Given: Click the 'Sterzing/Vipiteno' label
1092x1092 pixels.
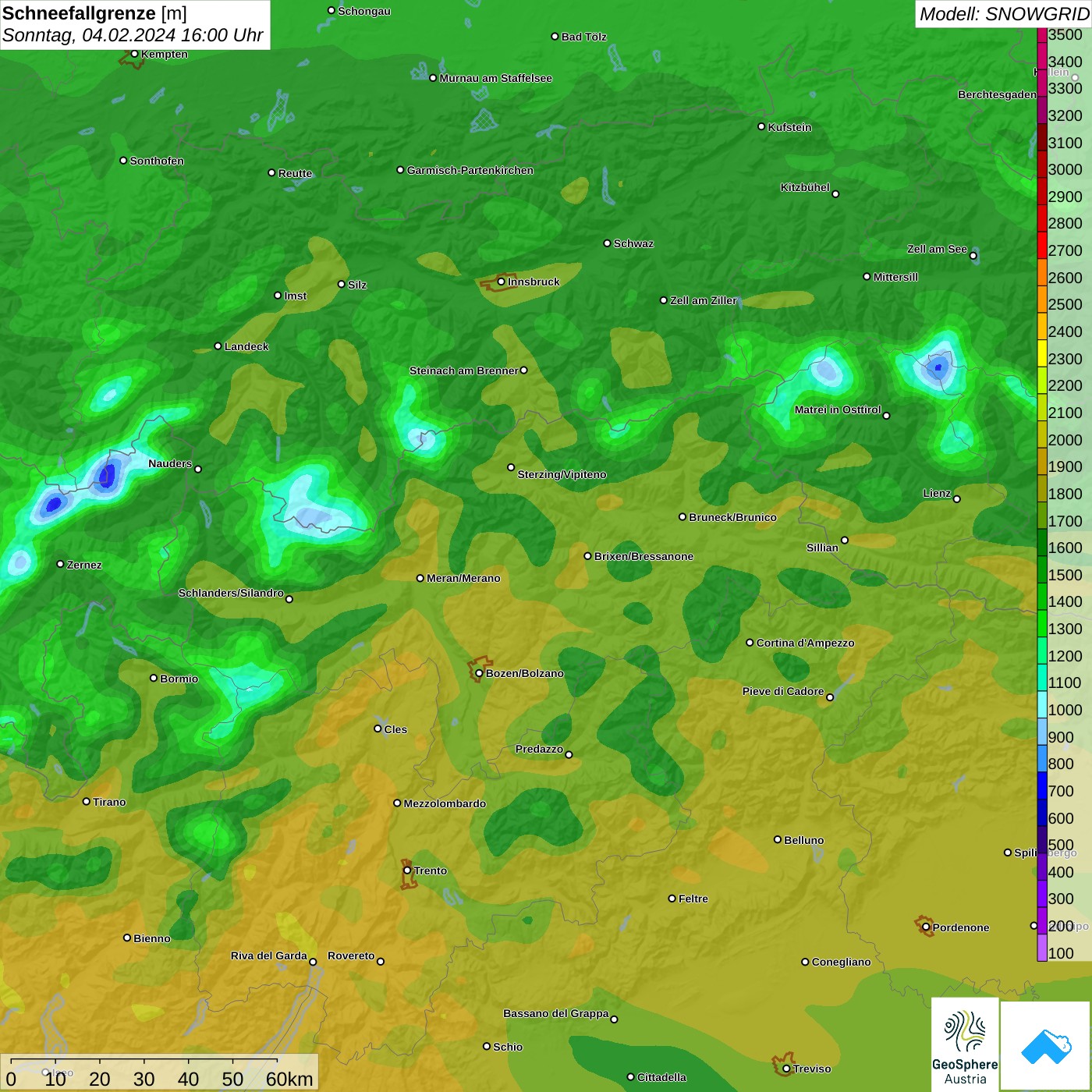Looking at the screenshot, I should coord(562,474).
